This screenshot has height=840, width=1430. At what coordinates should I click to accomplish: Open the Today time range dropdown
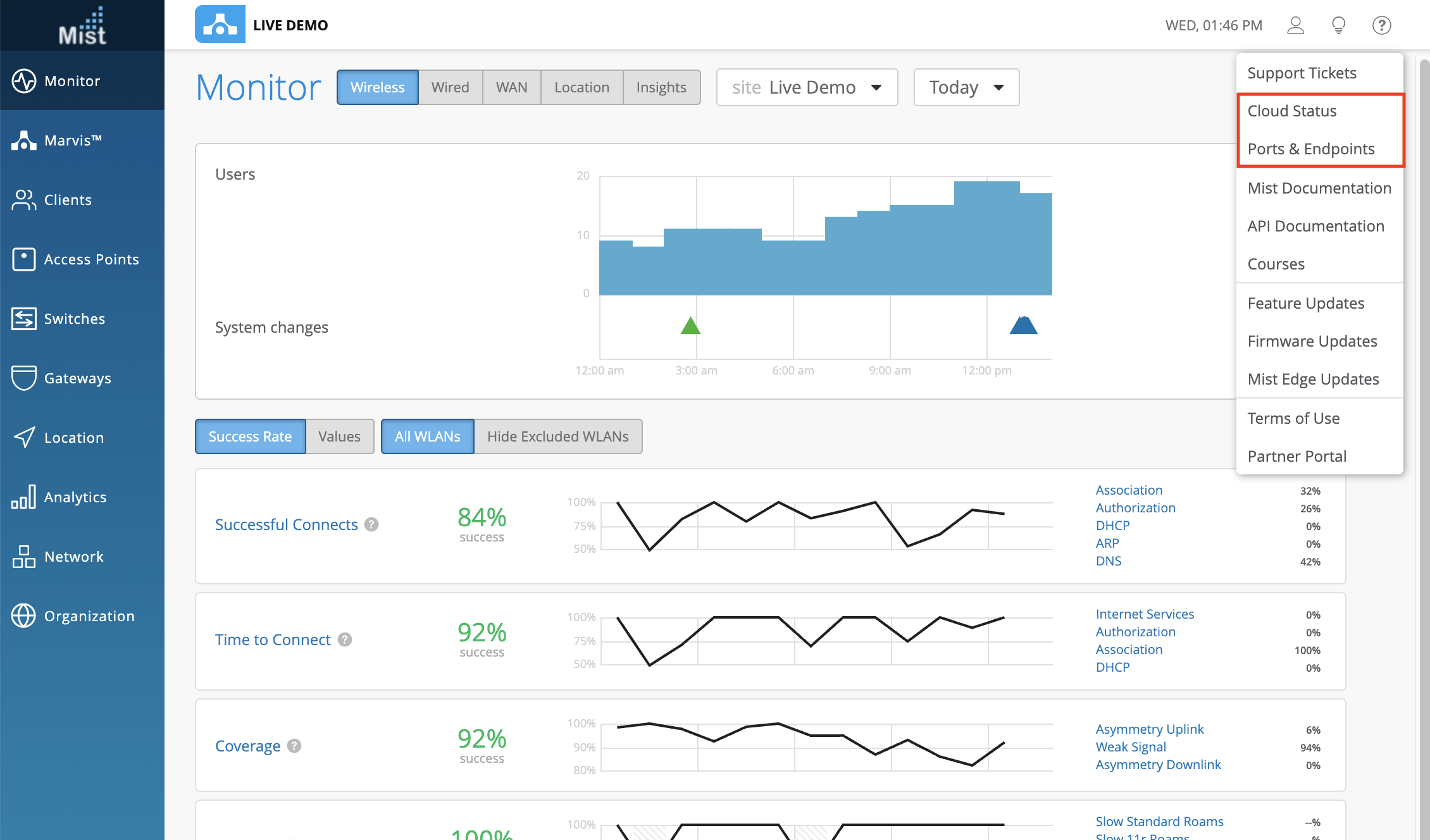[966, 87]
